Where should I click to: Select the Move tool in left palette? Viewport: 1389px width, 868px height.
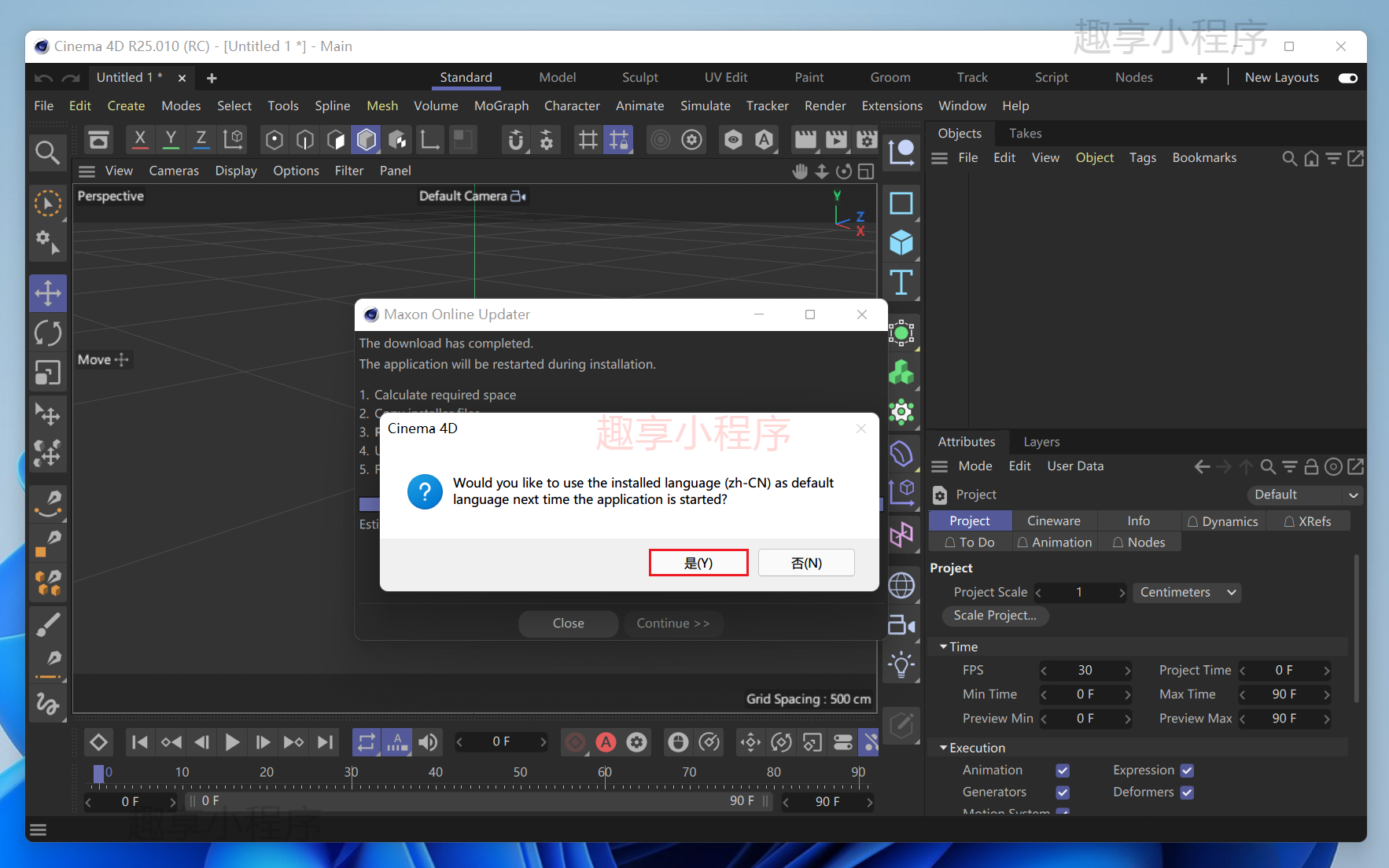coord(48,293)
